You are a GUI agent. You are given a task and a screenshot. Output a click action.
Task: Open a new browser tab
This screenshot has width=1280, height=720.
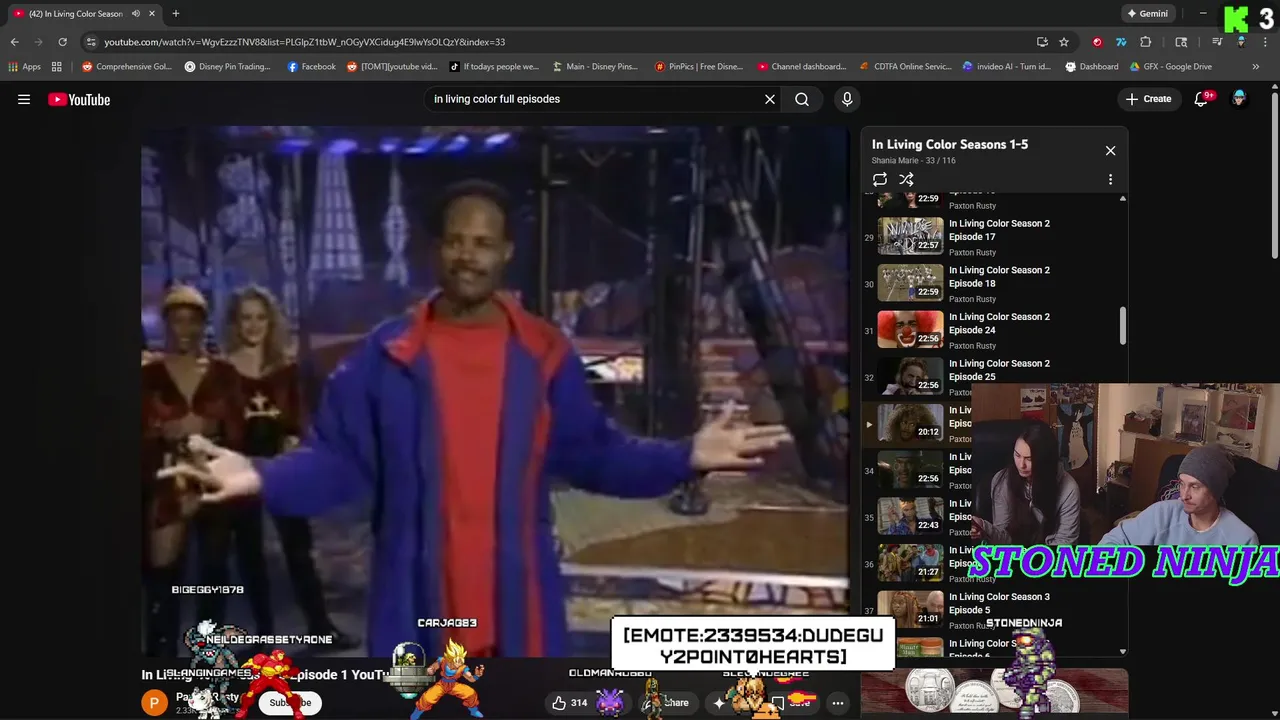[175, 14]
